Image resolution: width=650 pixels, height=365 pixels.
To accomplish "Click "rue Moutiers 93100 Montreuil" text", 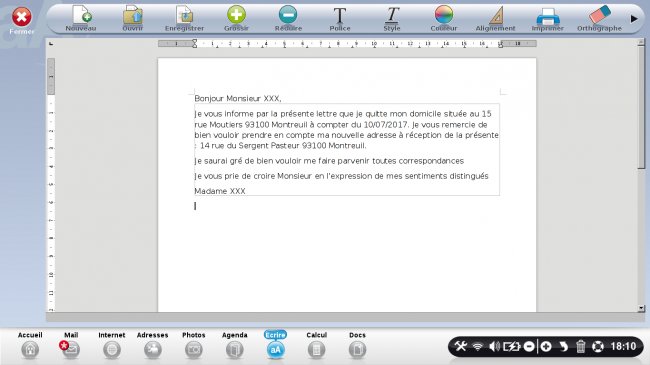I will click(250, 124).
